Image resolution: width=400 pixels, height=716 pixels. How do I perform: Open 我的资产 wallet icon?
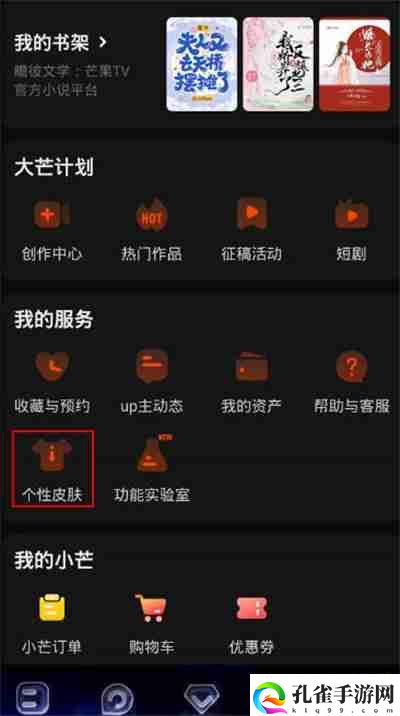click(x=252, y=367)
